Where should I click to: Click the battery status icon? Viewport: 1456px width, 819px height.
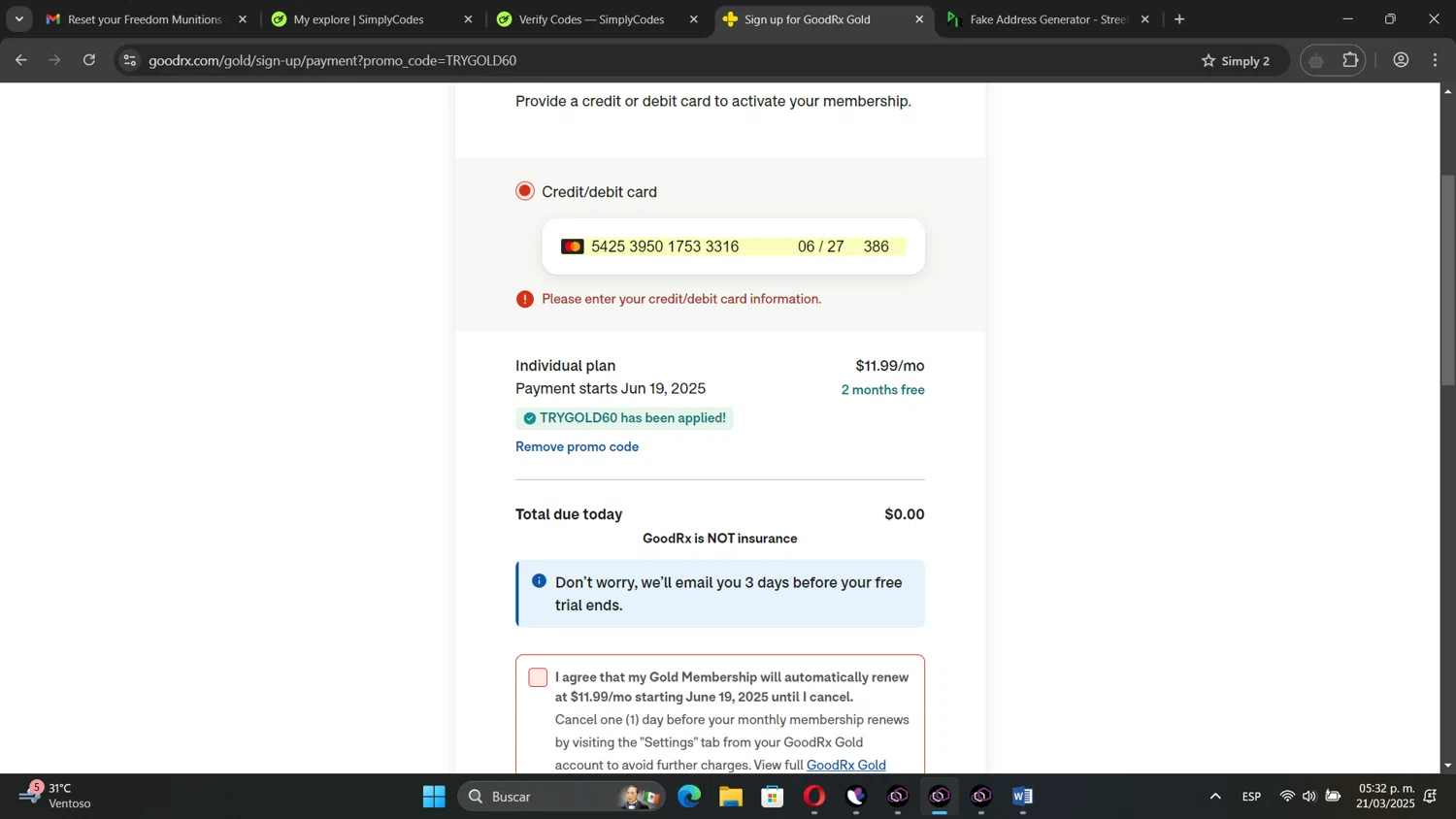pos(1334,797)
